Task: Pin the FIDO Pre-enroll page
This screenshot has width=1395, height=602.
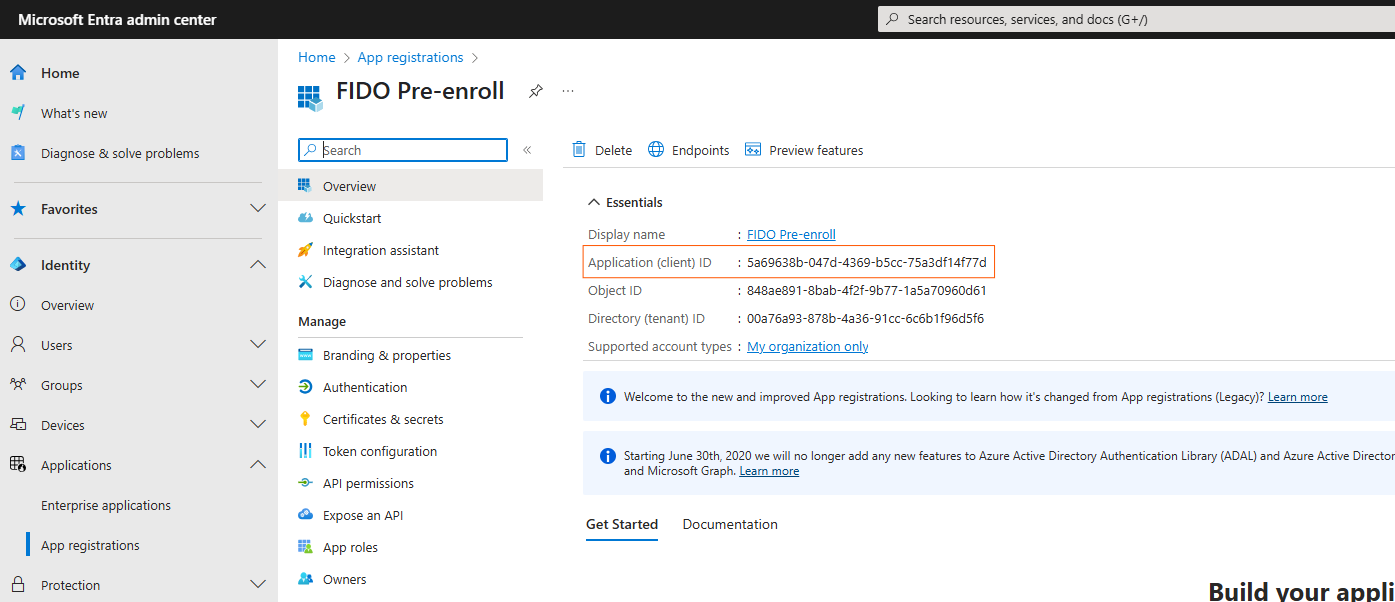Action: [x=536, y=91]
